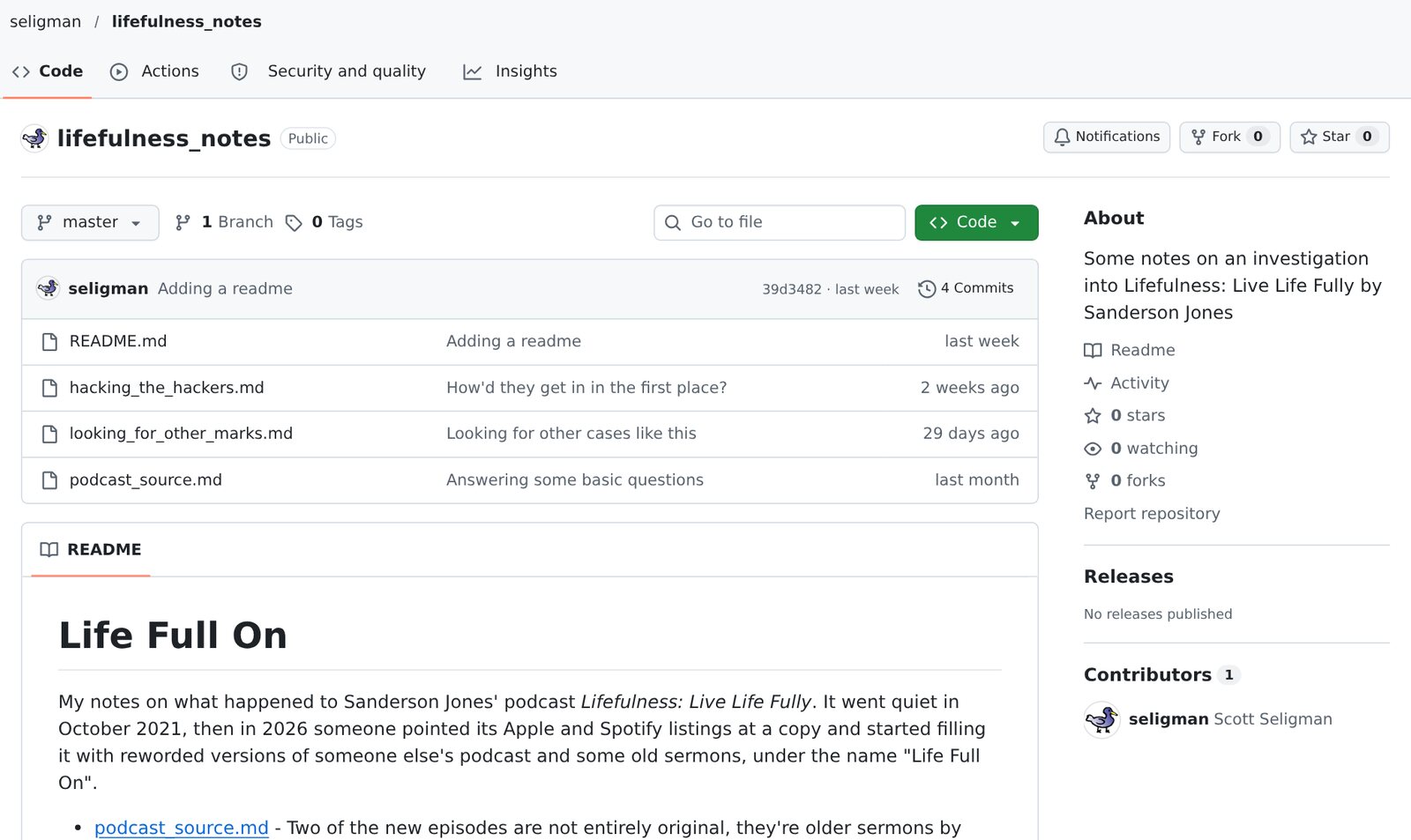Click the seligman owner breadcrumb link

click(x=45, y=21)
